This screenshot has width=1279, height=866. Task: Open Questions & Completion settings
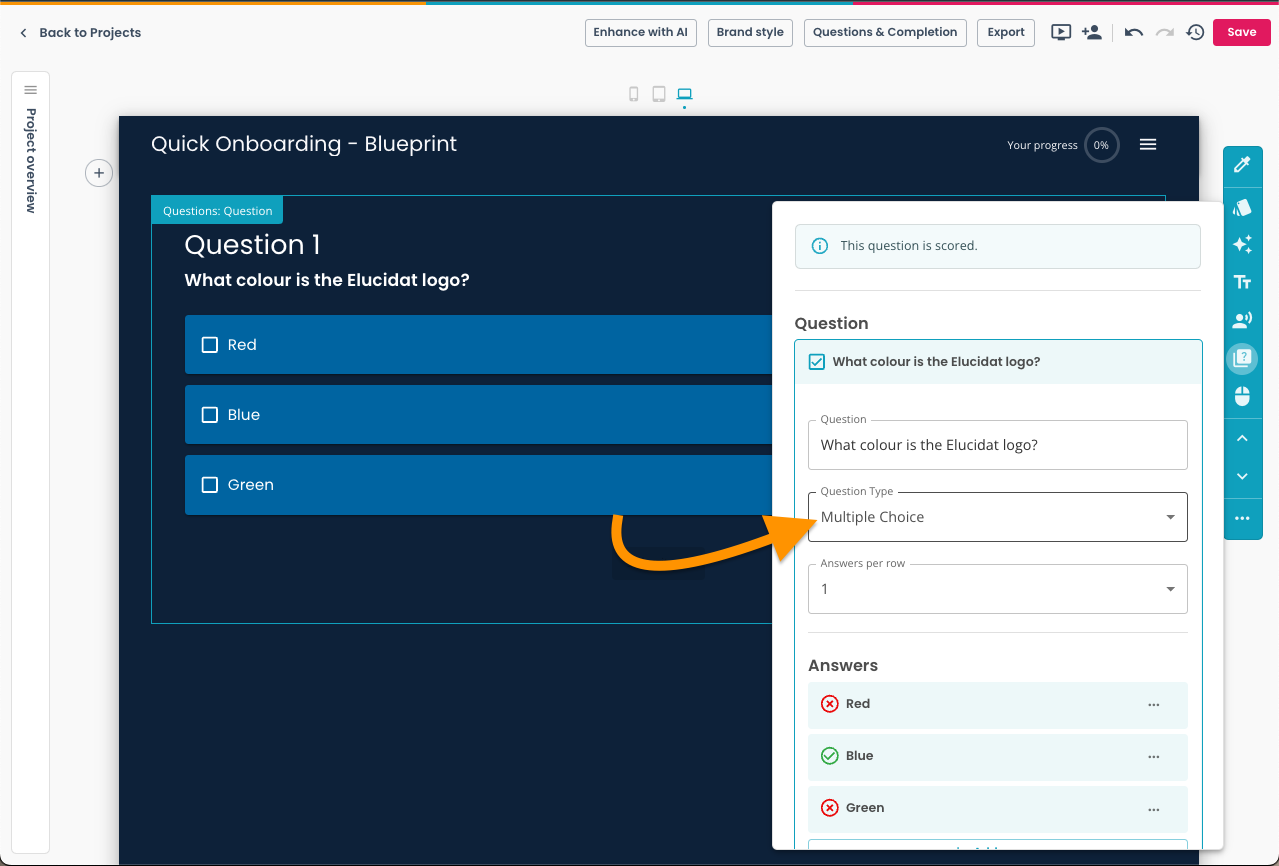coord(884,32)
